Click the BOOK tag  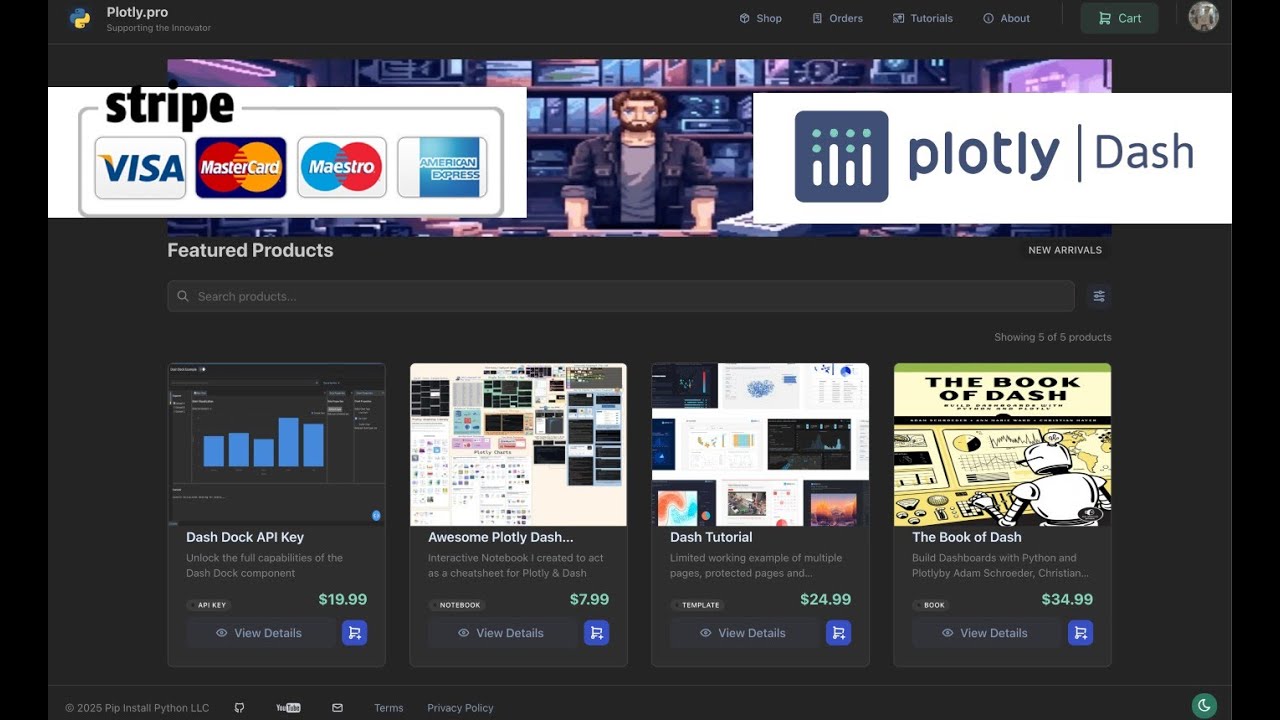point(930,605)
